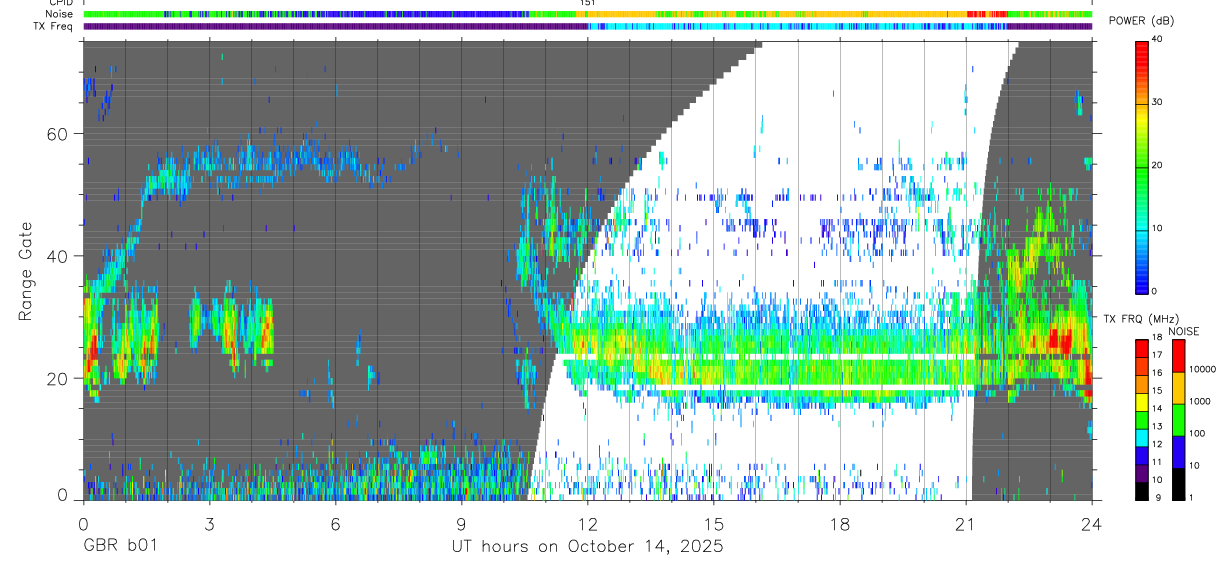1228x567 pixels.
Task: Click the Range Gate axis label
Action: click(x=26, y=271)
